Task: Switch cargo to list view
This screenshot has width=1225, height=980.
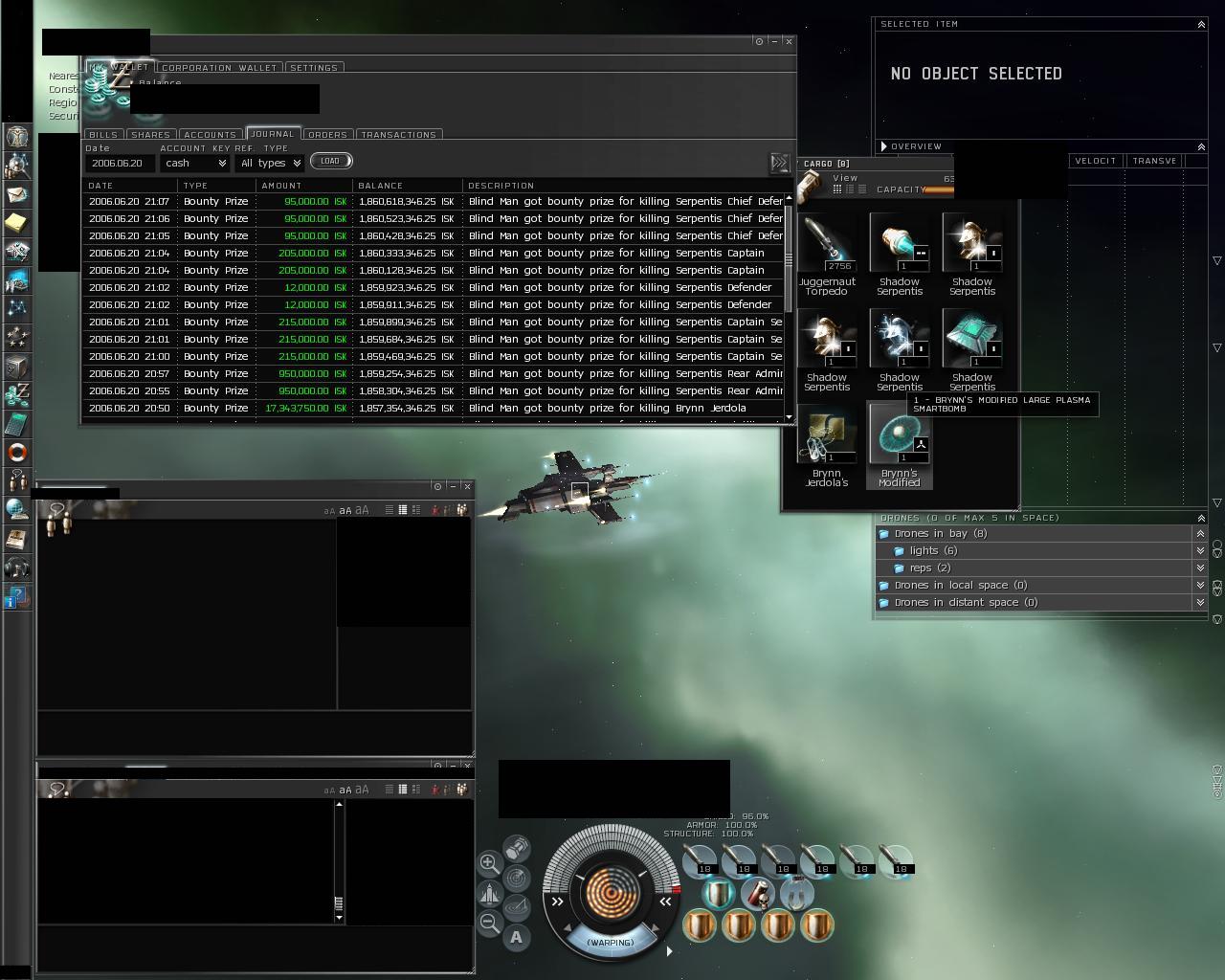Action: coord(861,189)
